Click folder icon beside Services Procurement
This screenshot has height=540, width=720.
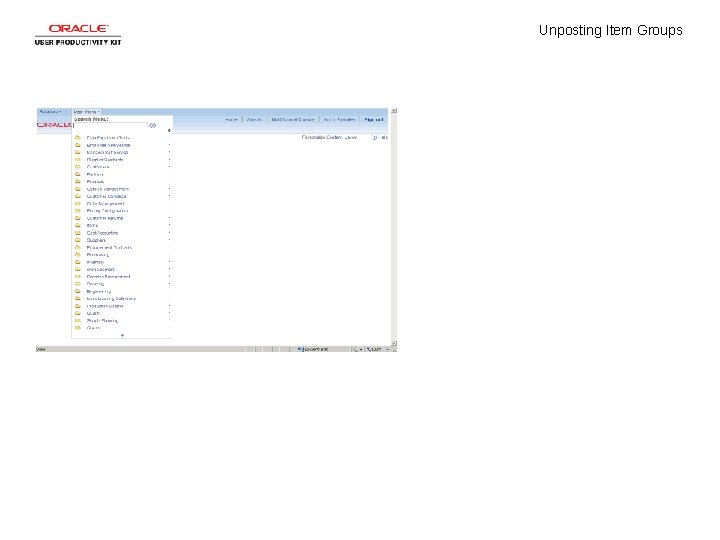click(x=78, y=277)
